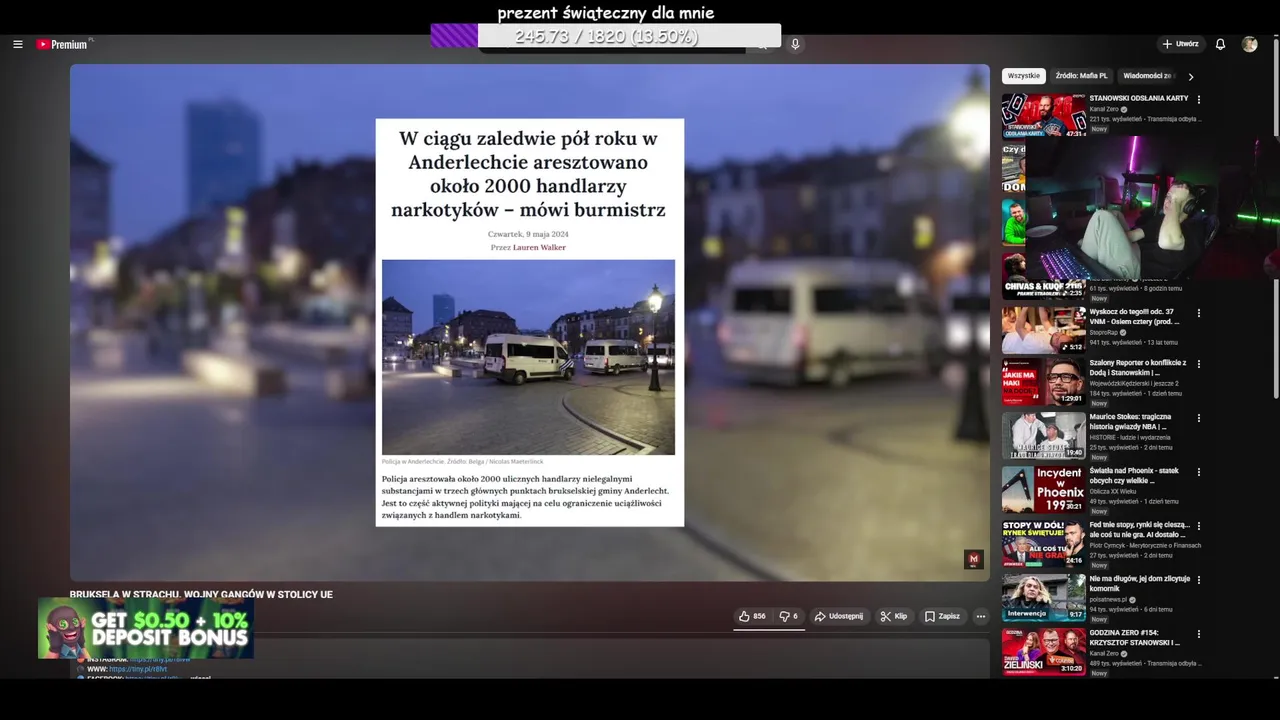Open more actions ellipsis below video

(981, 616)
